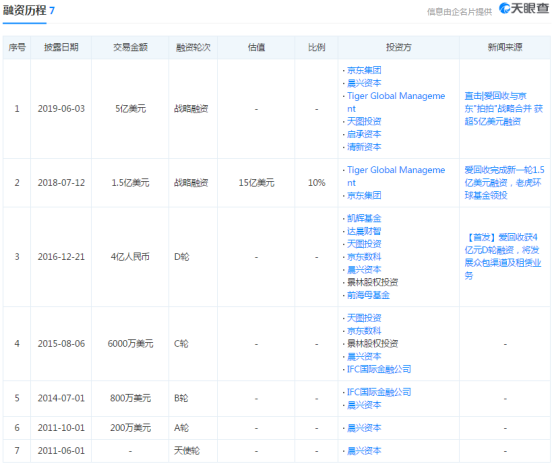Open news link 直击|爱回收与京东"拍拍"战略合并
This screenshot has width=554, height=469.
tap(503, 109)
